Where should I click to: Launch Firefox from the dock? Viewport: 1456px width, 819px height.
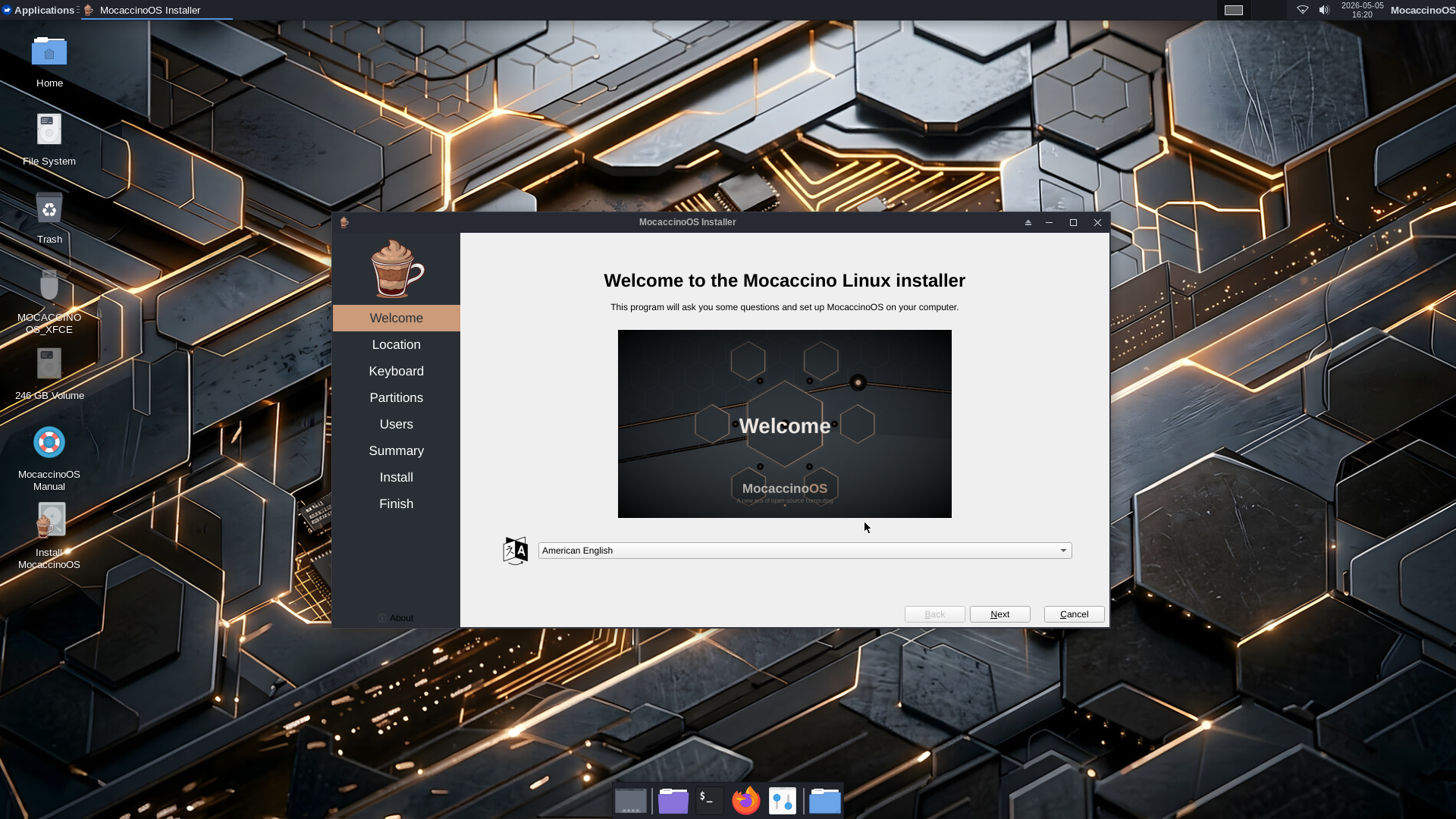point(746,801)
